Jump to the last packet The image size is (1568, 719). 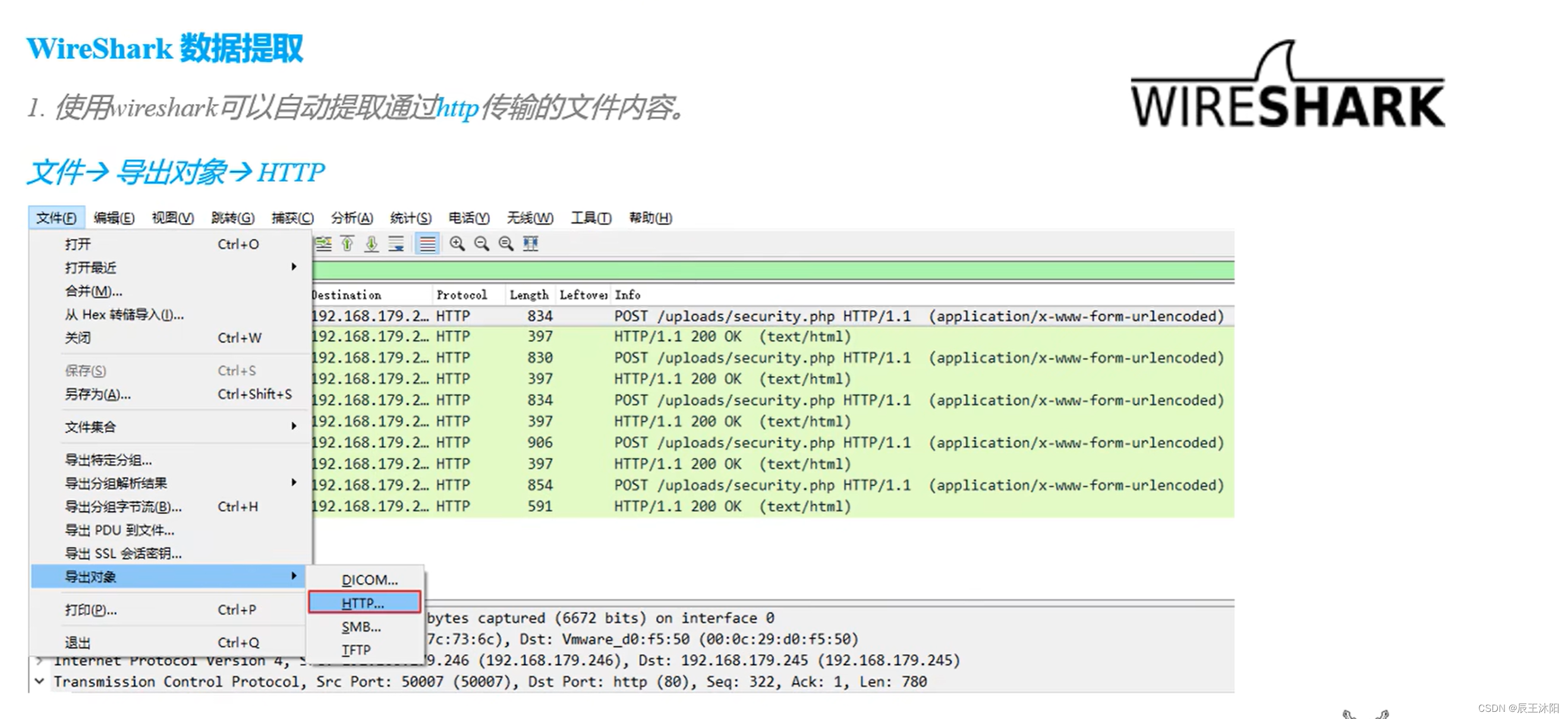click(x=372, y=244)
